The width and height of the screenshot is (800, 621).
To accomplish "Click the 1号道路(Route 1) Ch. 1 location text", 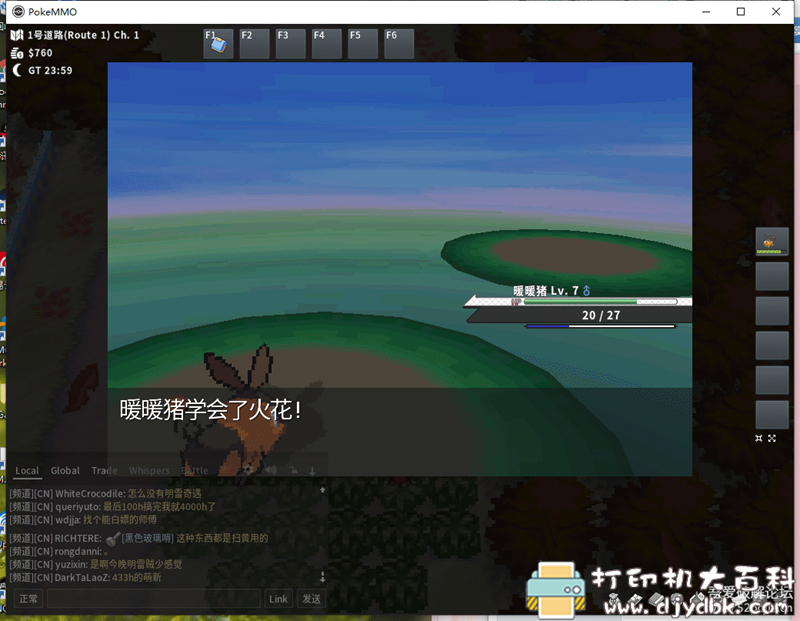I will [83, 35].
